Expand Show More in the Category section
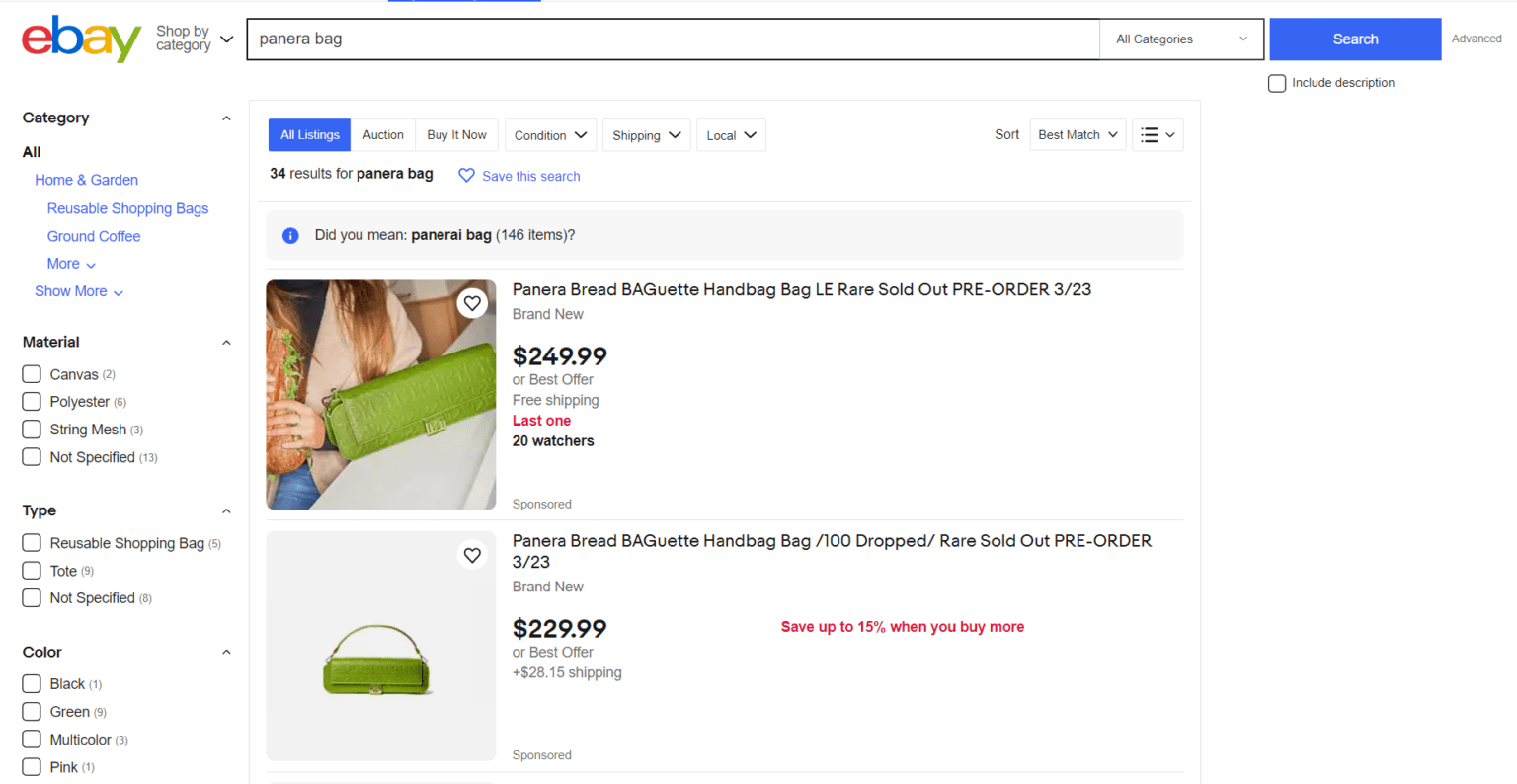This screenshot has width=1517, height=784. (x=79, y=291)
